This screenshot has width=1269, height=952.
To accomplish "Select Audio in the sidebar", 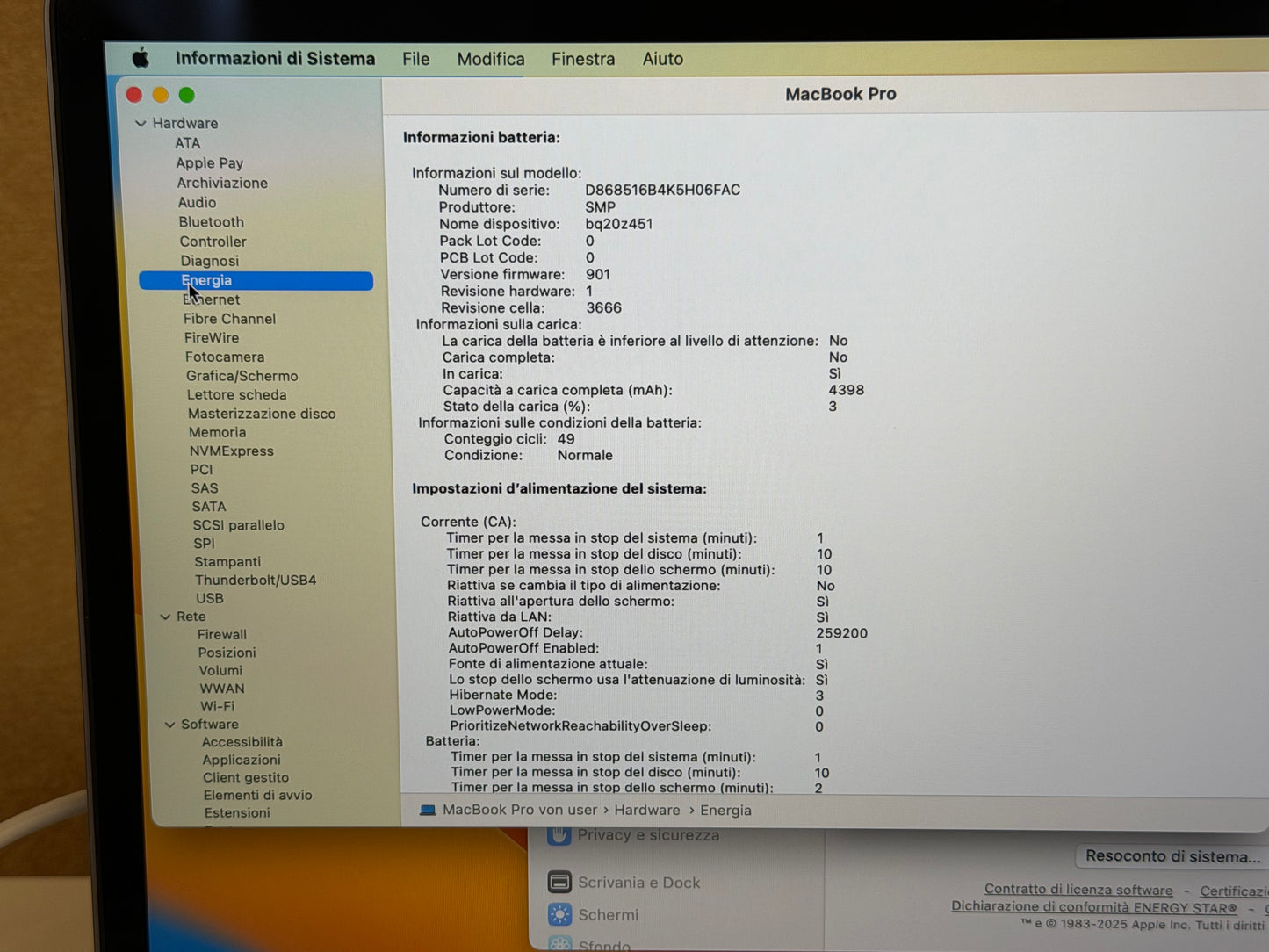I will (197, 202).
